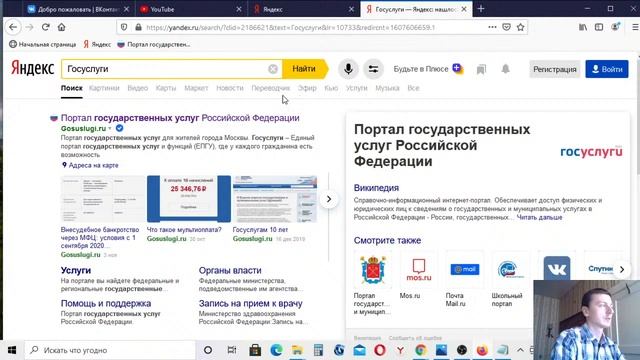Open File Explorer from taskbar
Screen dimensions: 640x360
point(297,350)
